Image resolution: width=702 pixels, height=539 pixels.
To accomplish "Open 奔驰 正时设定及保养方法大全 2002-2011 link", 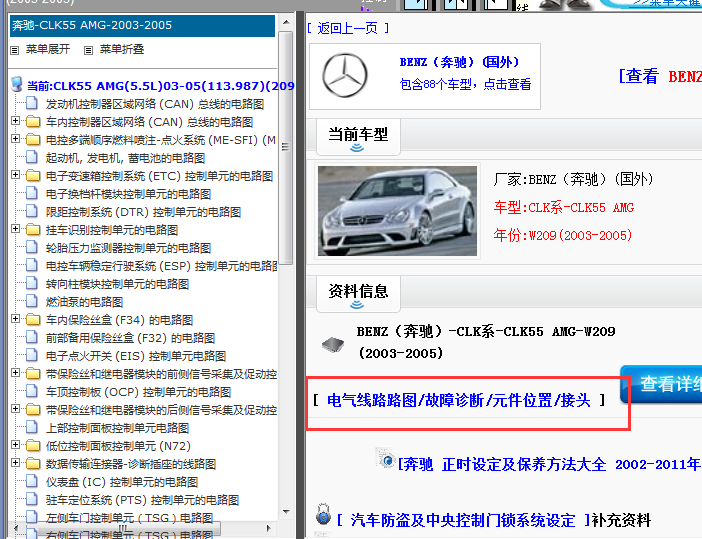I will (550, 465).
